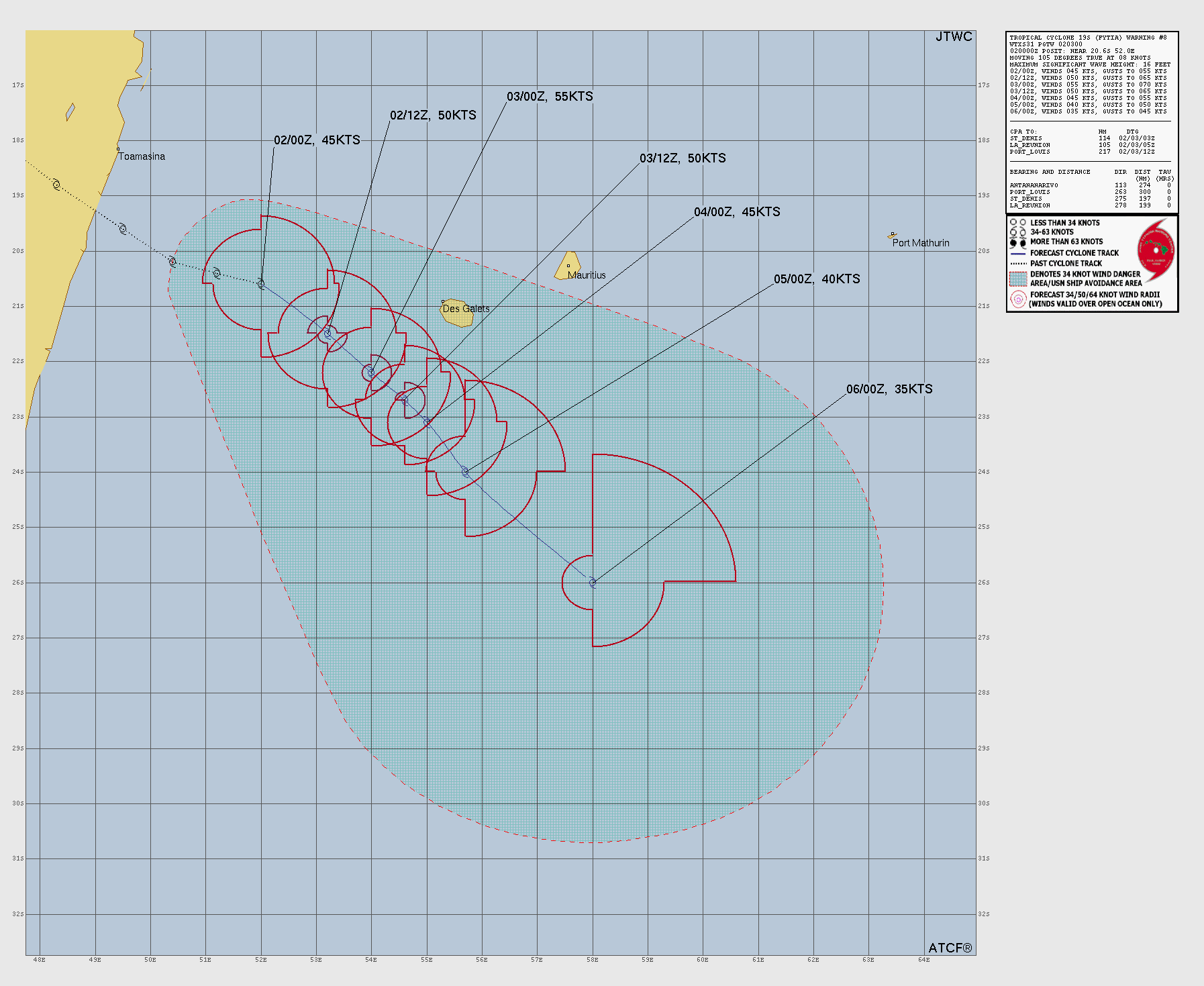Click the '03/00Z, 55KTS' forecast label

click(550, 97)
